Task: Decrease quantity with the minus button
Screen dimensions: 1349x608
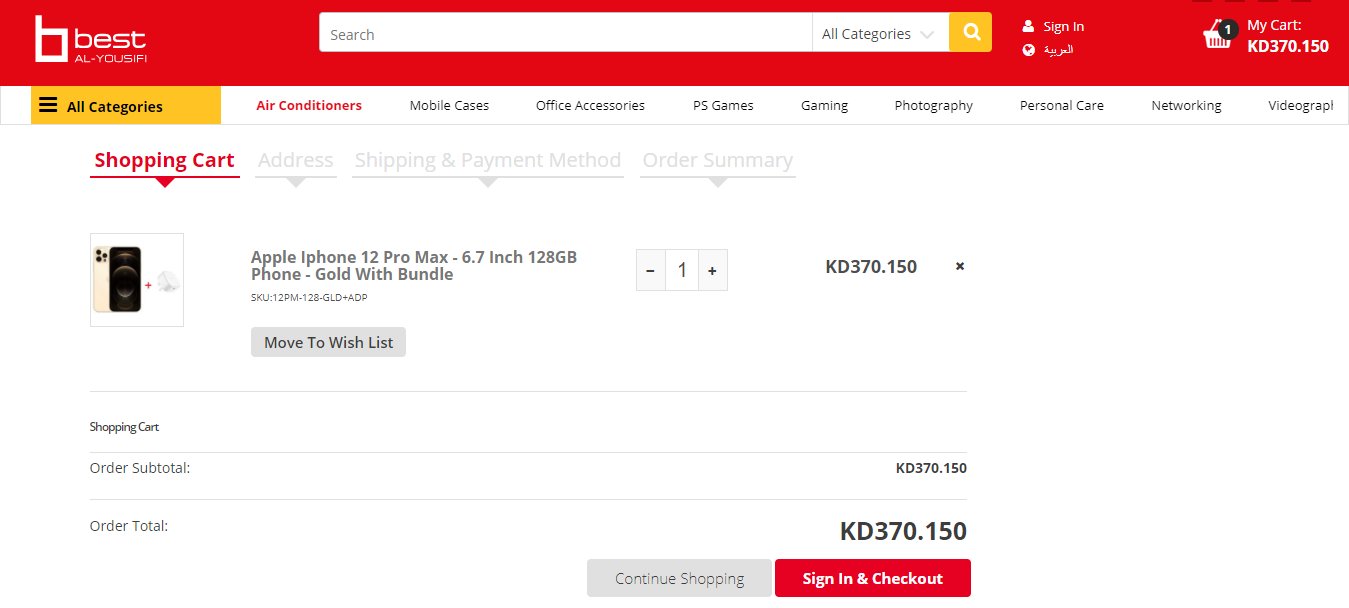Action: click(x=651, y=270)
